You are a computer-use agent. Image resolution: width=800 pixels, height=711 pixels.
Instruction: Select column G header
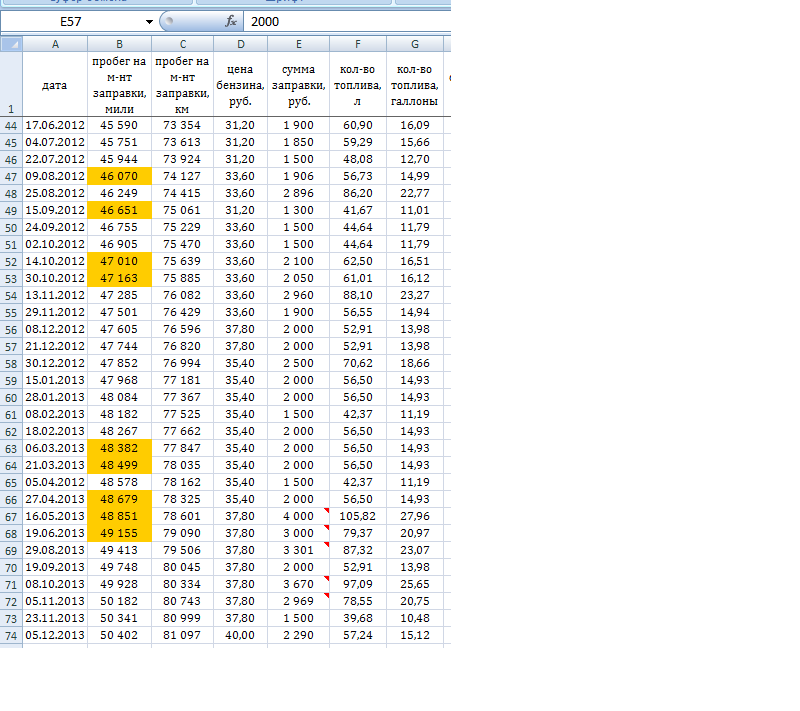click(x=414, y=44)
